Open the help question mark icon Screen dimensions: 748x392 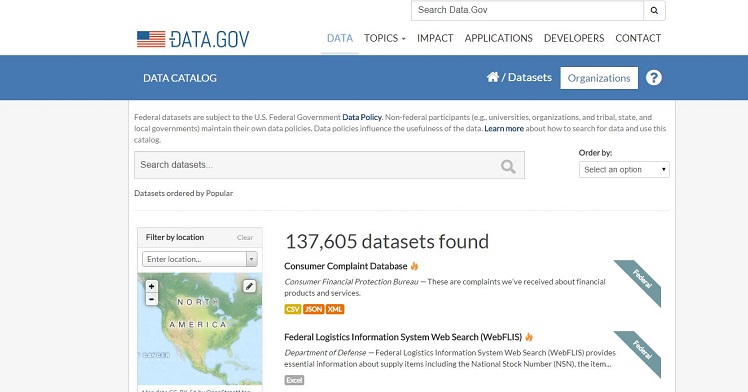654,77
